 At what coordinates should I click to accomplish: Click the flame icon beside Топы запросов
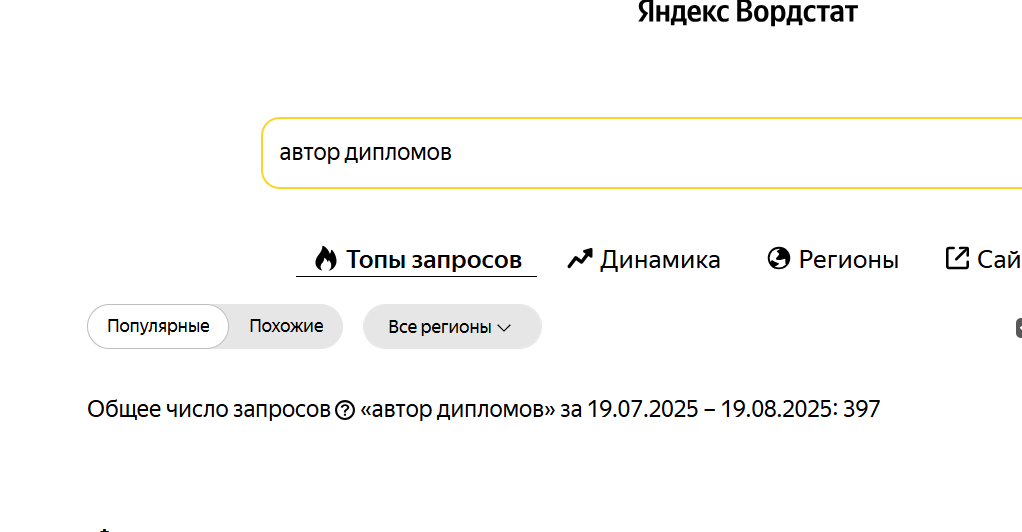[x=326, y=259]
